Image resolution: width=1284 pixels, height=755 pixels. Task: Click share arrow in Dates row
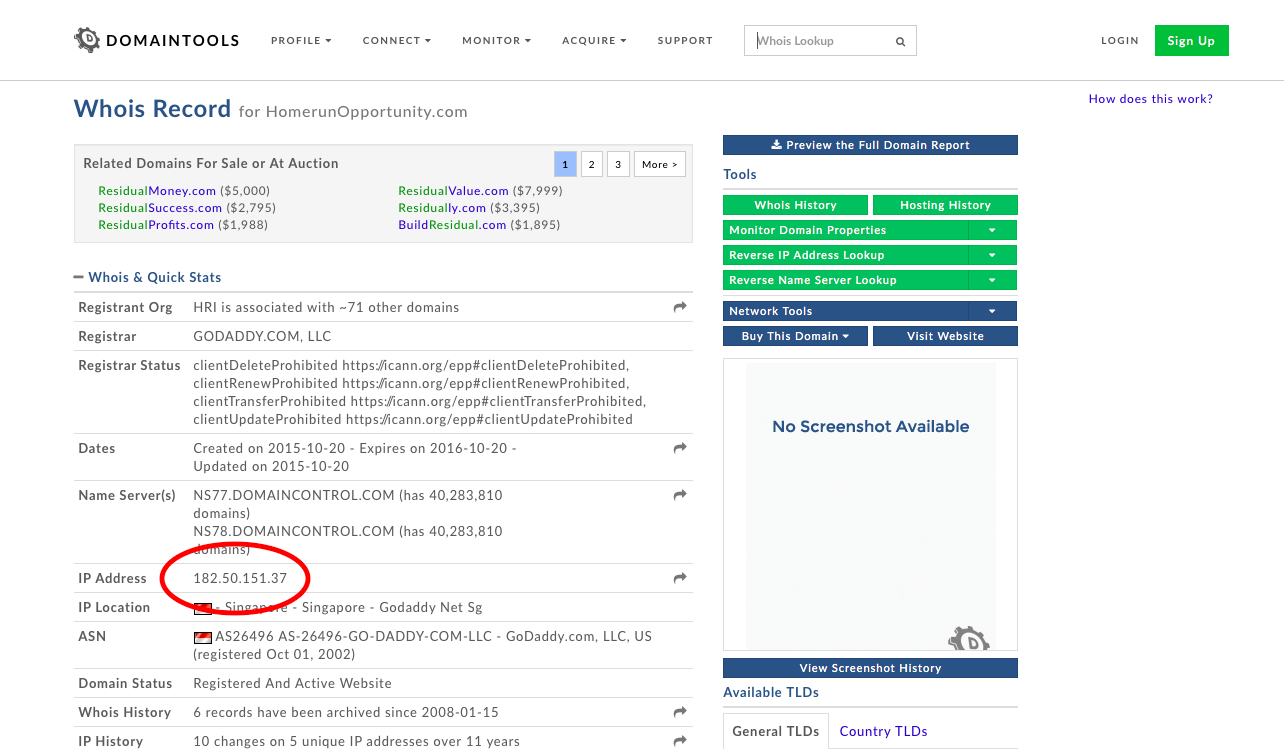pyautogui.click(x=680, y=448)
